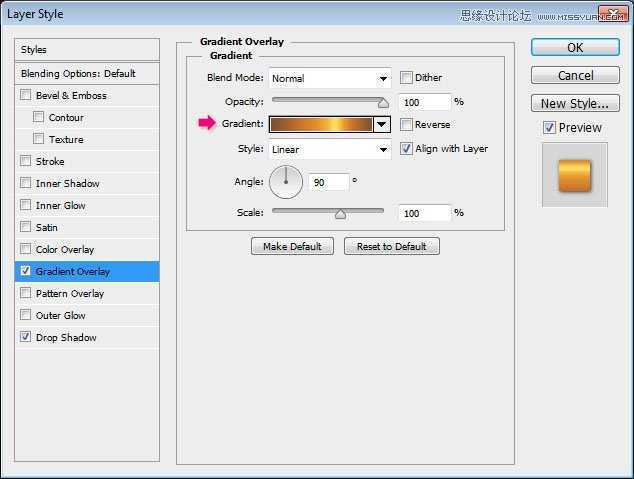The width and height of the screenshot is (634, 479).
Task: Open the Style Linear dropdown
Action: 330,150
